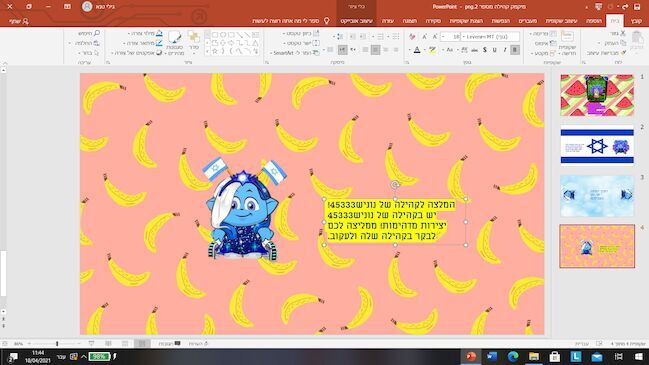Open the File tab

pyautogui.click(x=637, y=21)
